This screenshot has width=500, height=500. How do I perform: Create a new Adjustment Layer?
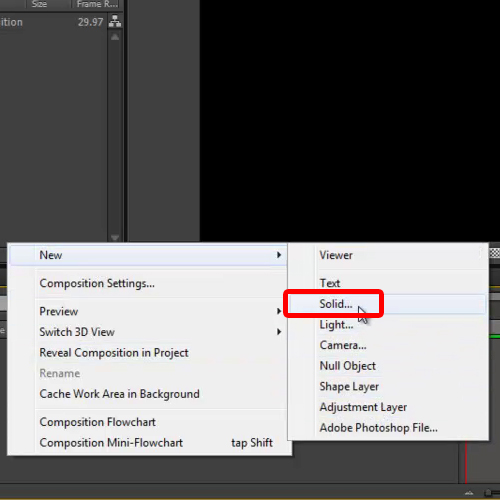click(x=388, y=407)
